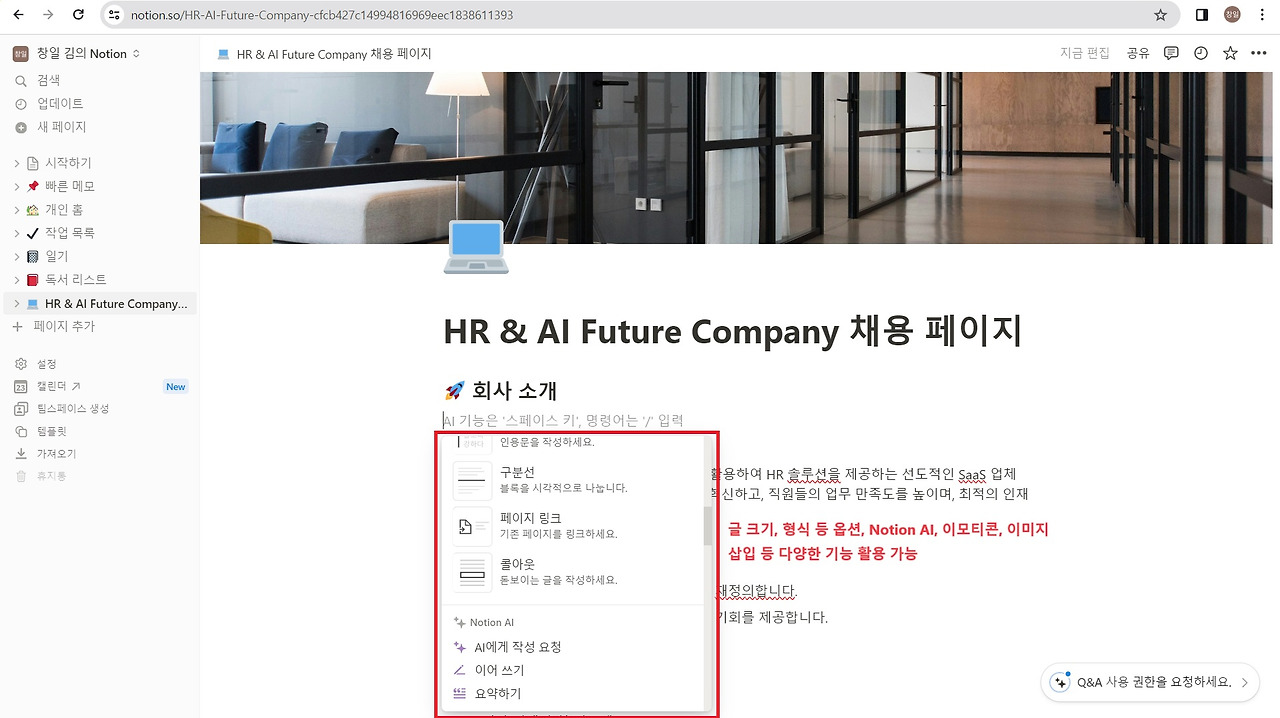
Task: Expand the 시작하기 page tree
Action: click(x=17, y=163)
